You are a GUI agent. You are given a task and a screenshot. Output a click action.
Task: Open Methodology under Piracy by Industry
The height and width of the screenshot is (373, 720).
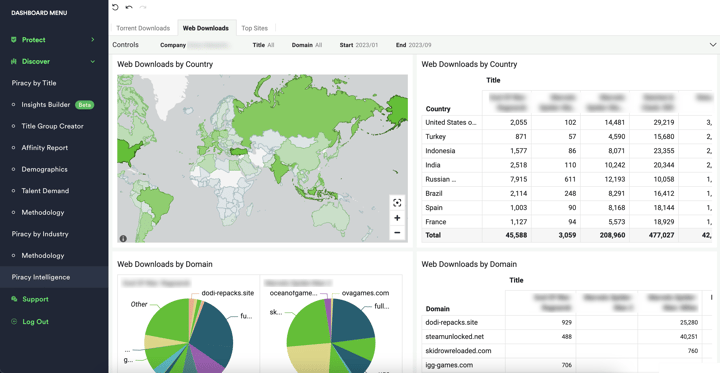[43, 256]
